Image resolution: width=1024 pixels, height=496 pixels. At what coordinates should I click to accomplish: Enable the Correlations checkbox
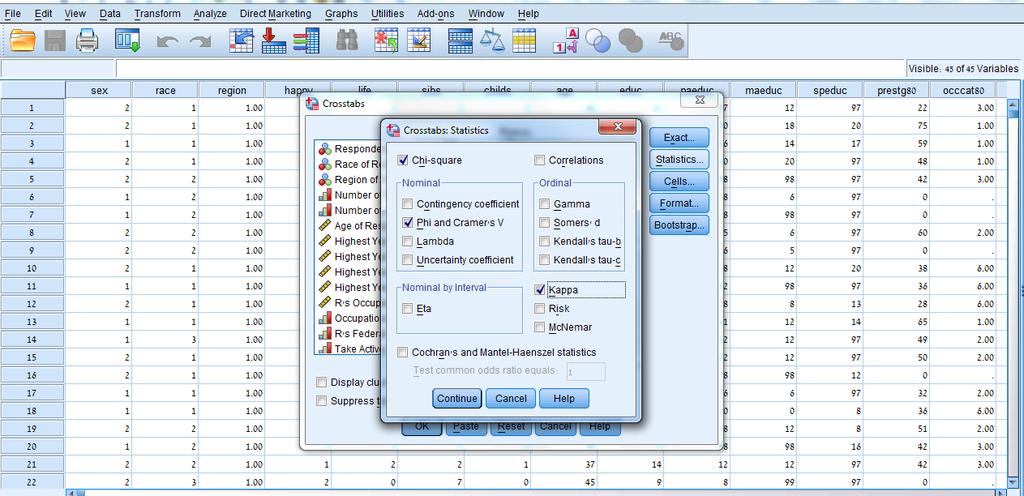click(x=539, y=160)
